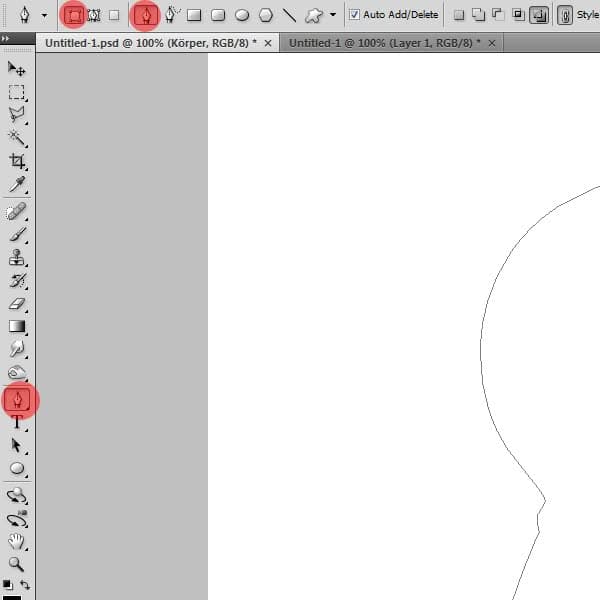Click the foreground color swatch
This screenshot has width=600, height=600.
pos(12,597)
